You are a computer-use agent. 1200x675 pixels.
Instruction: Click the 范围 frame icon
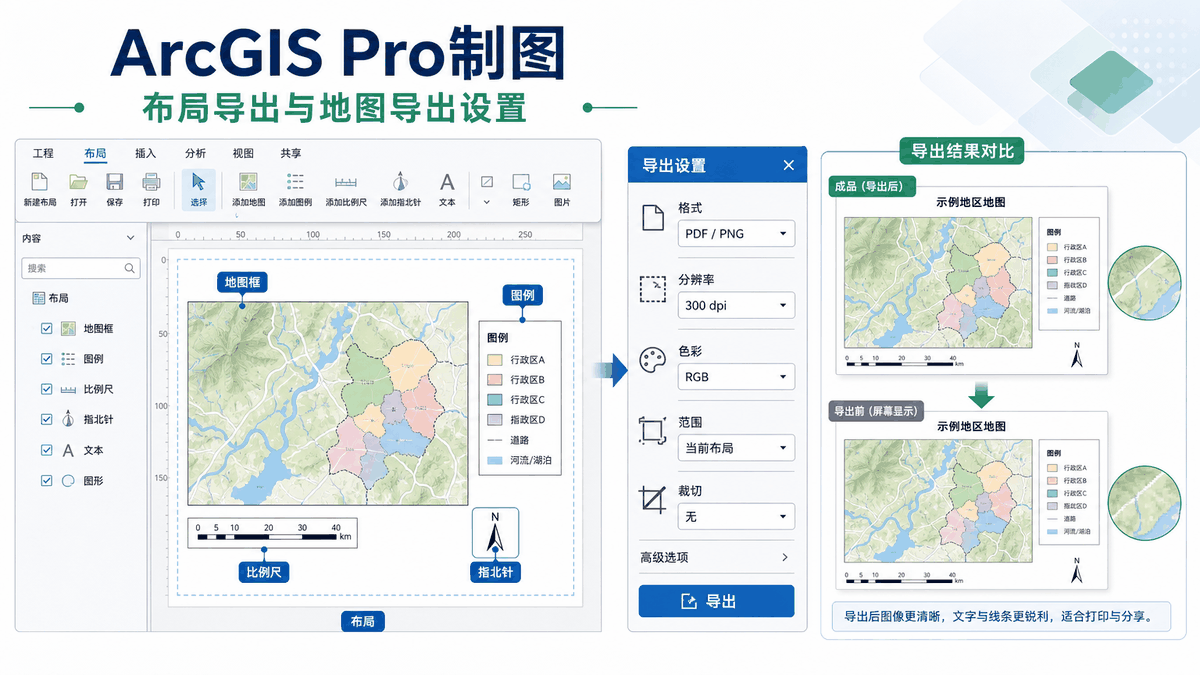652,432
